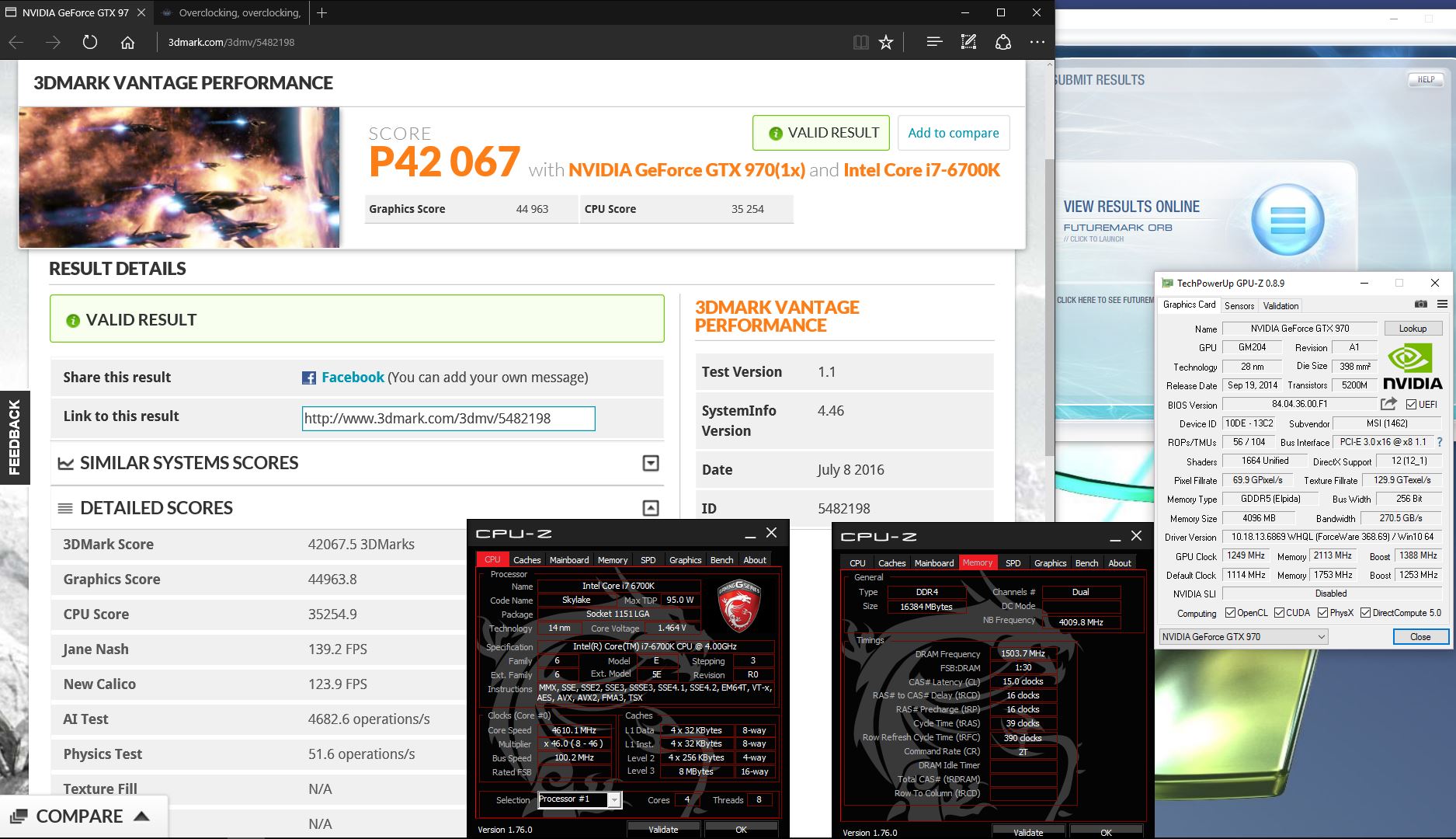This screenshot has width=1456, height=839.
Task: Open Mainboard tab in left CPU-Z window
Action: pyautogui.click(x=568, y=559)
